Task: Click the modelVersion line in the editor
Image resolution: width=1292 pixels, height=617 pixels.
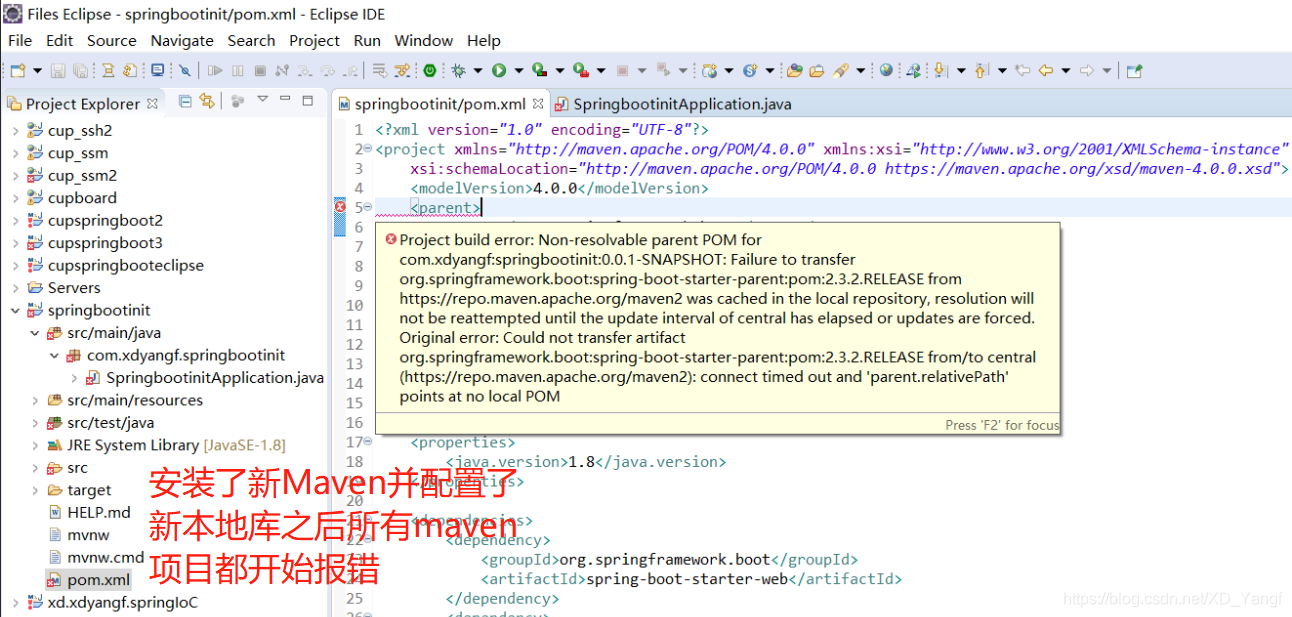Action: pos(559,188)
